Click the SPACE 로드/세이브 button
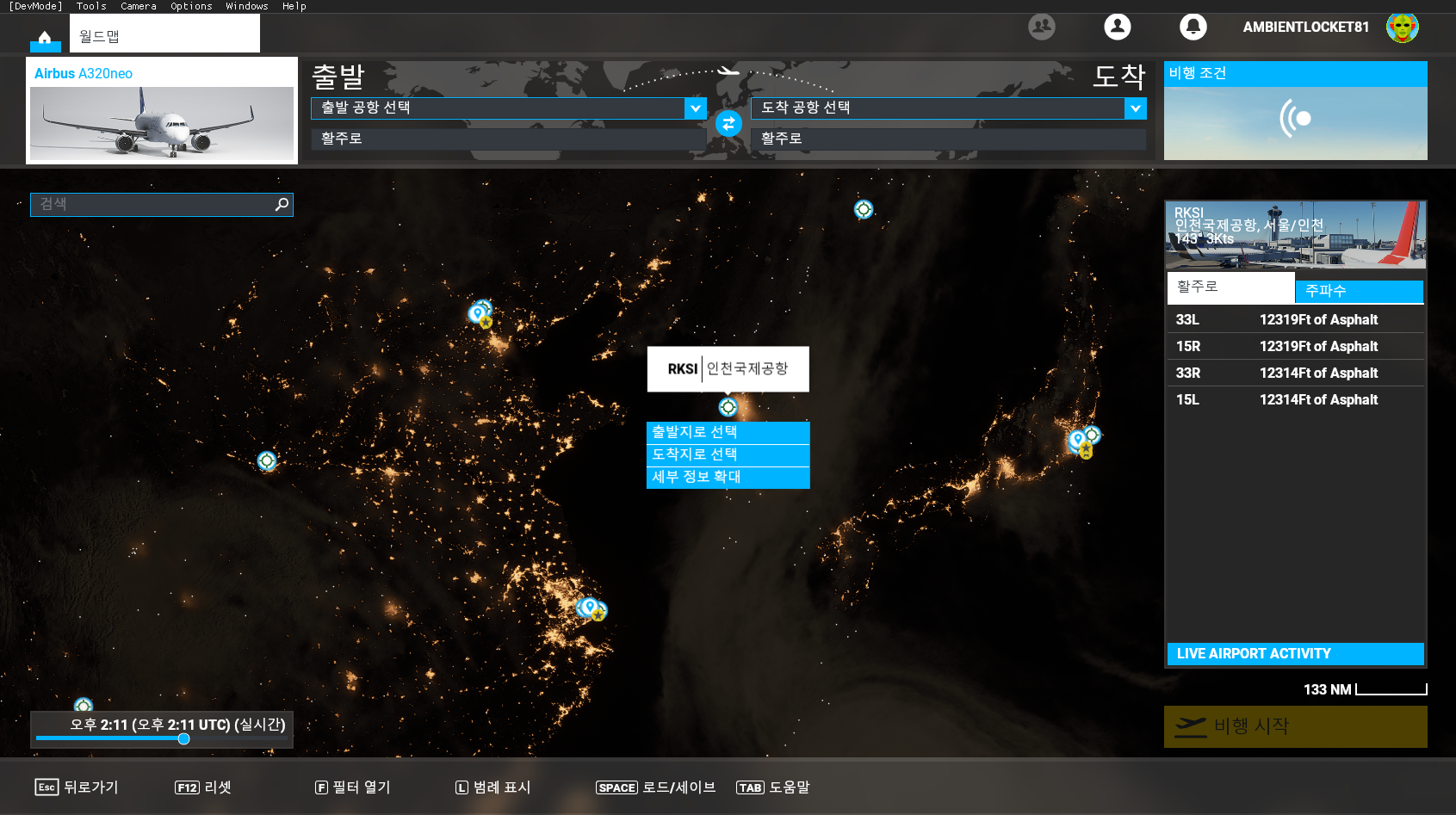This screenshot has height=815, width=1456. pos(655,787)
